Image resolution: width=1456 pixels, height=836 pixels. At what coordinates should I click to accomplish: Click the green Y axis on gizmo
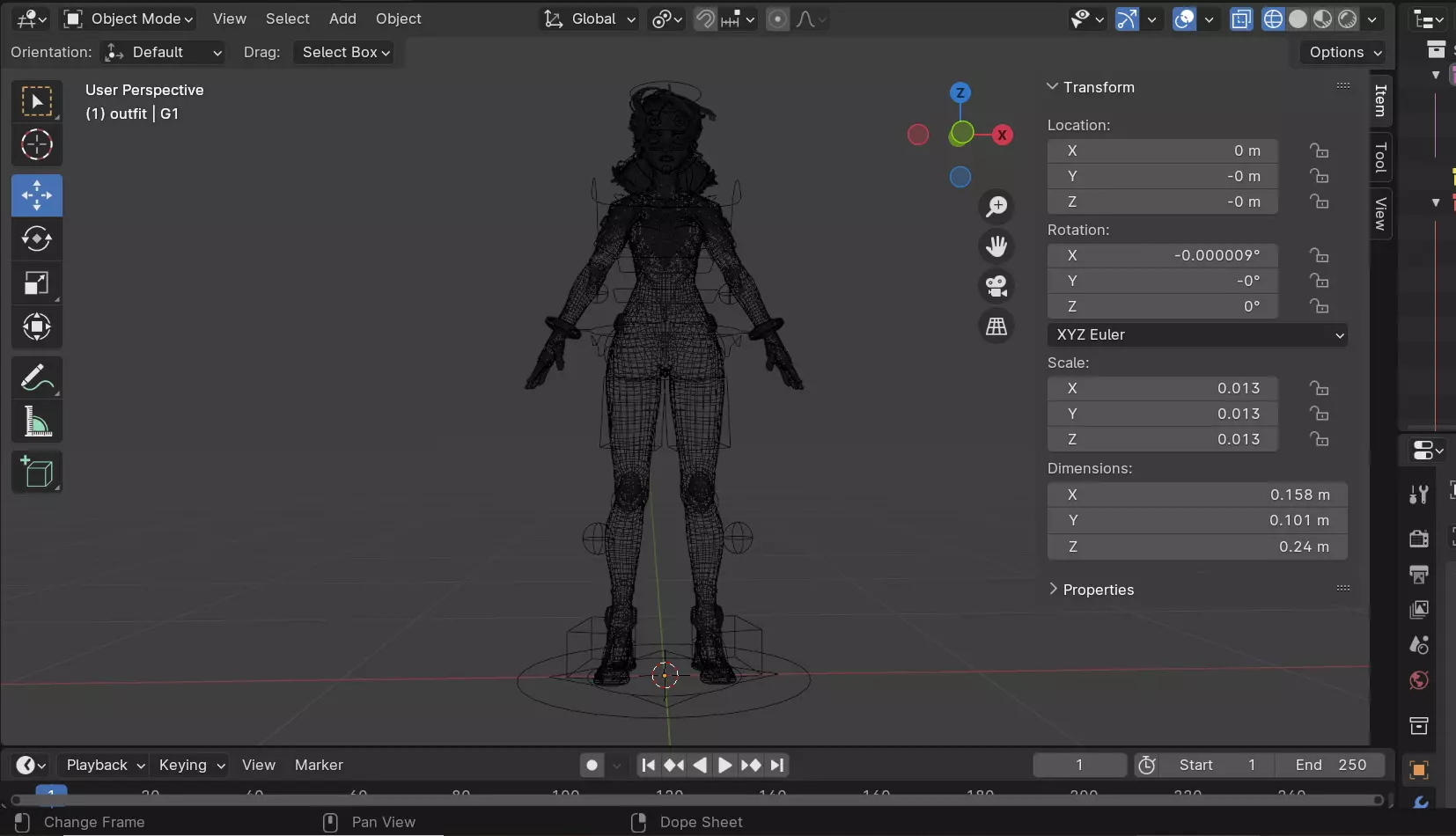tap(961, 133)
